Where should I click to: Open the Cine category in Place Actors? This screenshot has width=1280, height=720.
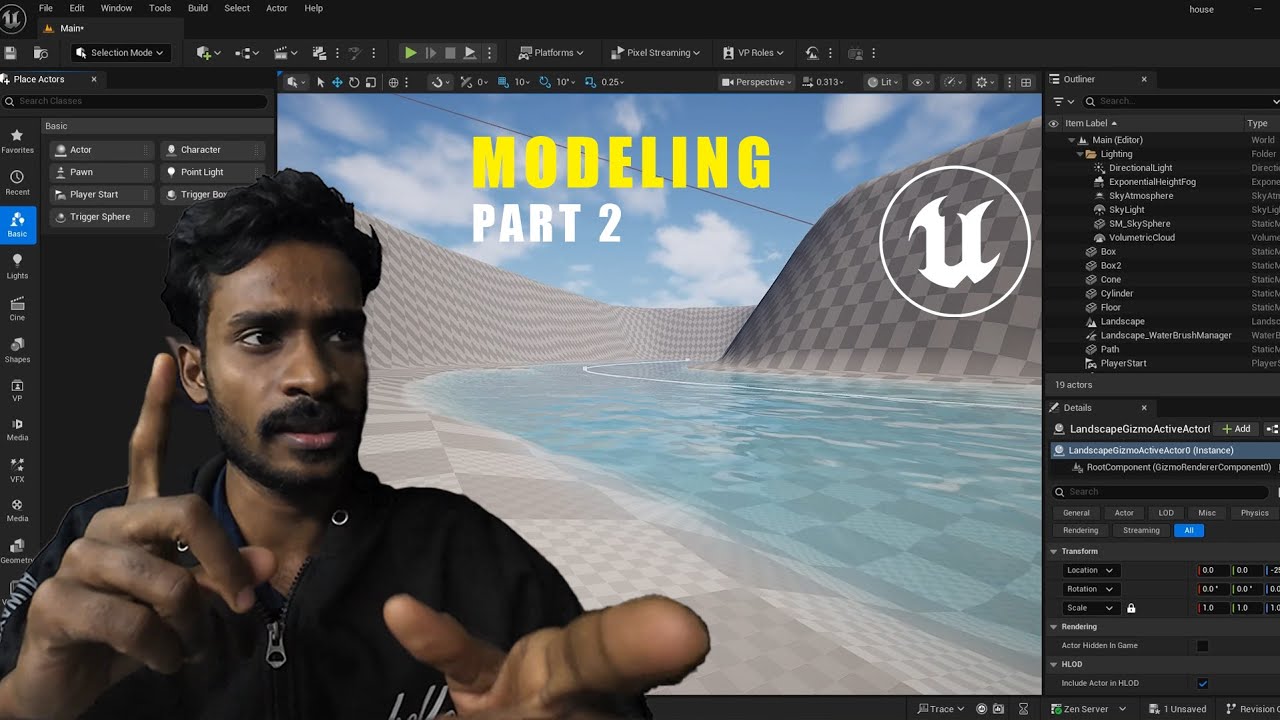click(17, 308)
